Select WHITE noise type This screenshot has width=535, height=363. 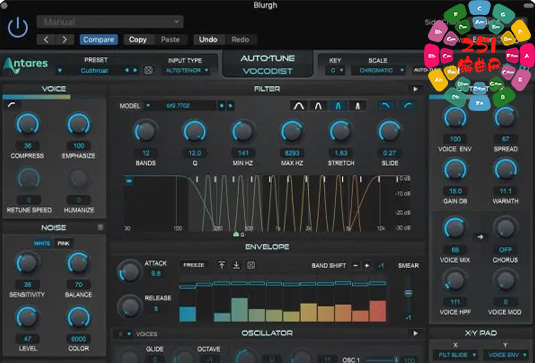click(42, 244)
